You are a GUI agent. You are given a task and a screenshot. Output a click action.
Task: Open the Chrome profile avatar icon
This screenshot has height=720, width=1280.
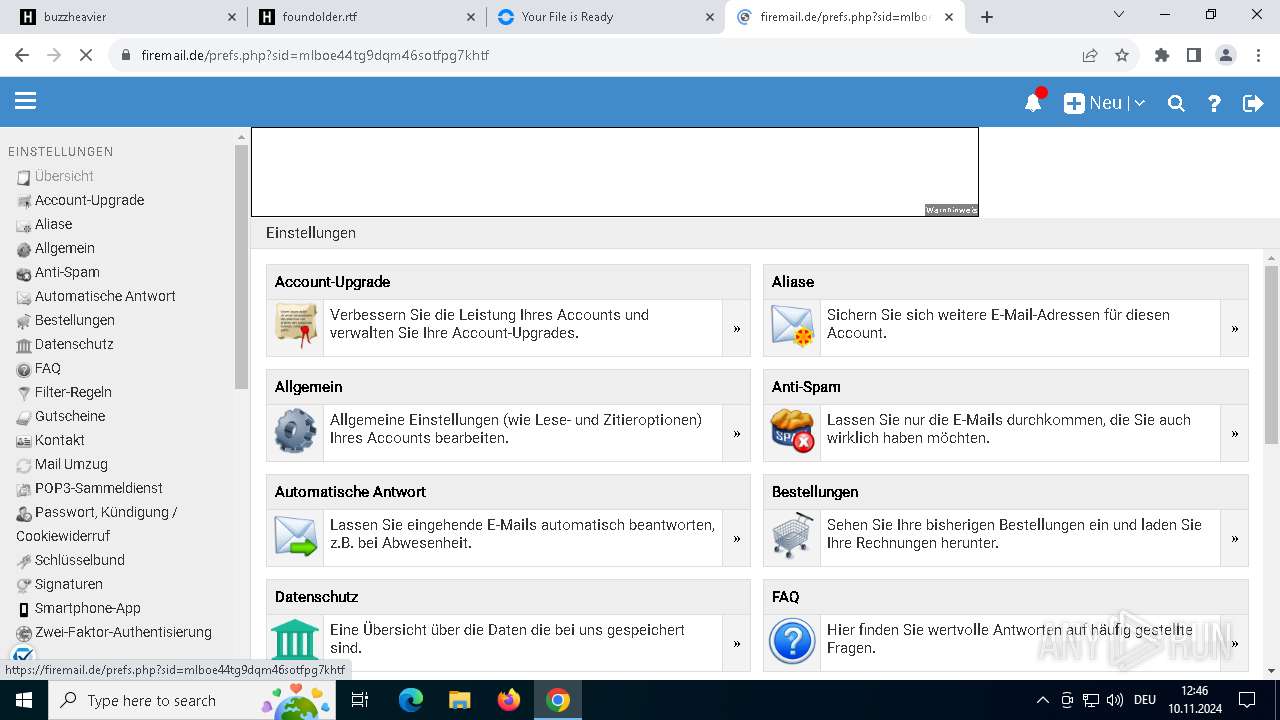[x=1226, y=55]
